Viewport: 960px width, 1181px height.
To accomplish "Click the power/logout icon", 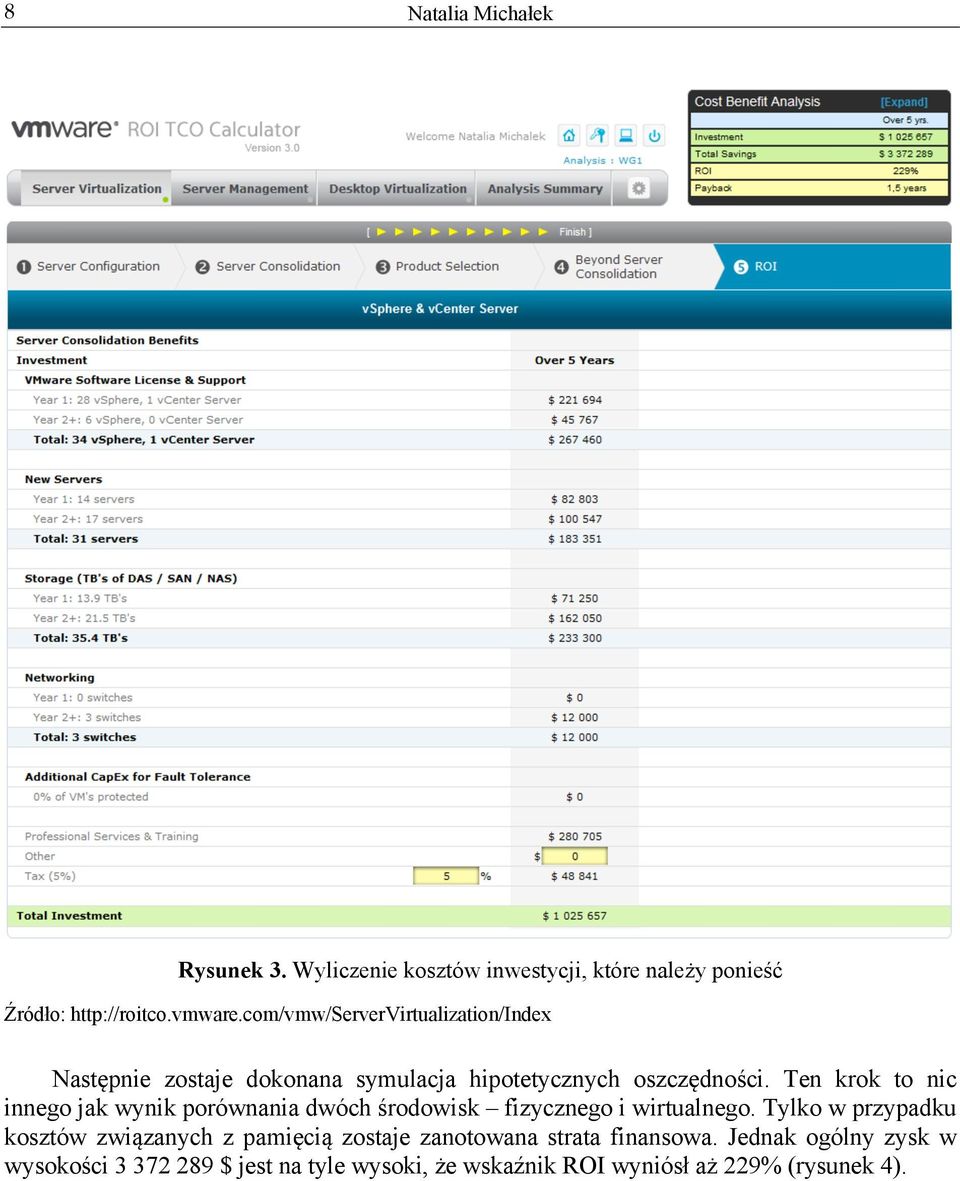I will [x=654, y=136].
